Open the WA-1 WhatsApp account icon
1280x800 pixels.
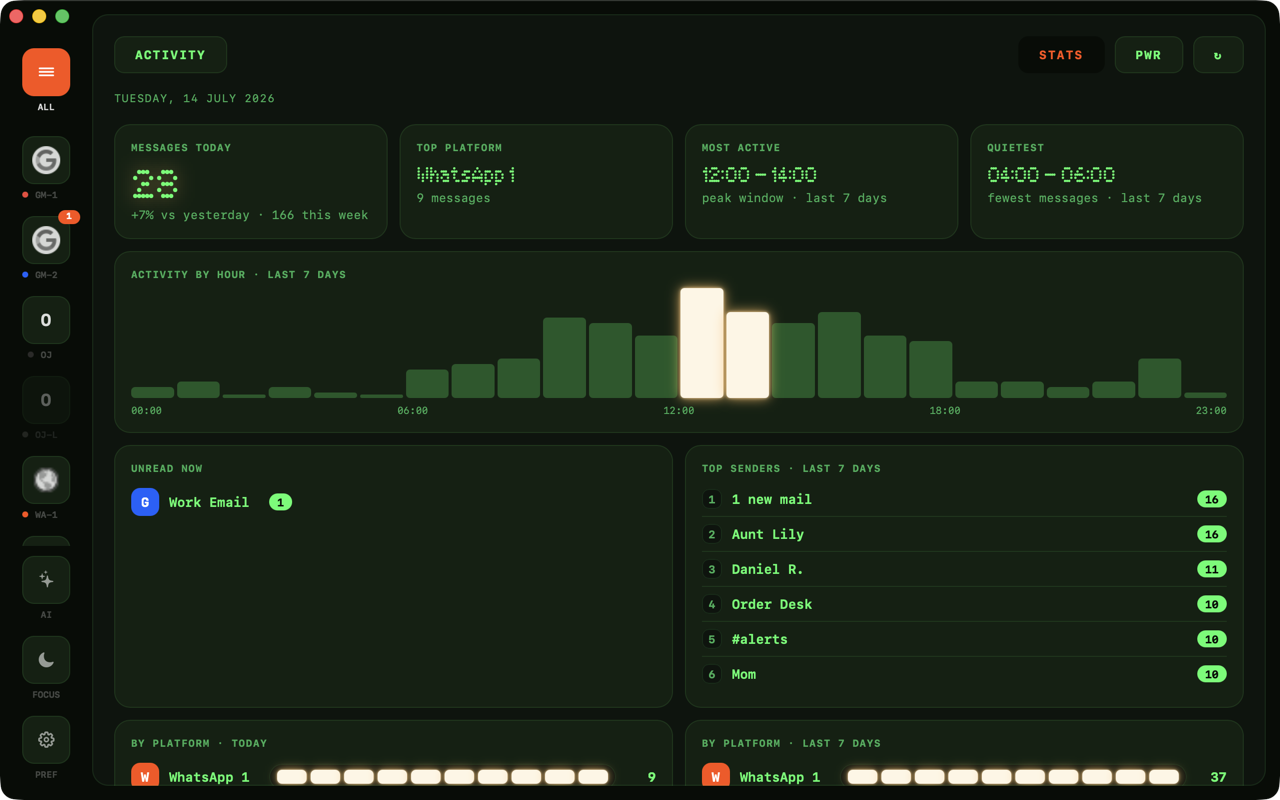[x=46, y=480]
